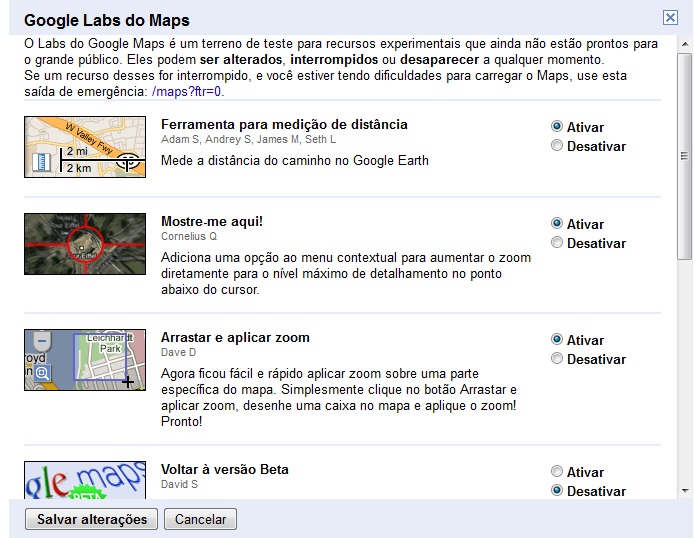Click the Cancelar button
Image resolution: width=695 pixels, height=538 pixels.
tap(200, 519)
